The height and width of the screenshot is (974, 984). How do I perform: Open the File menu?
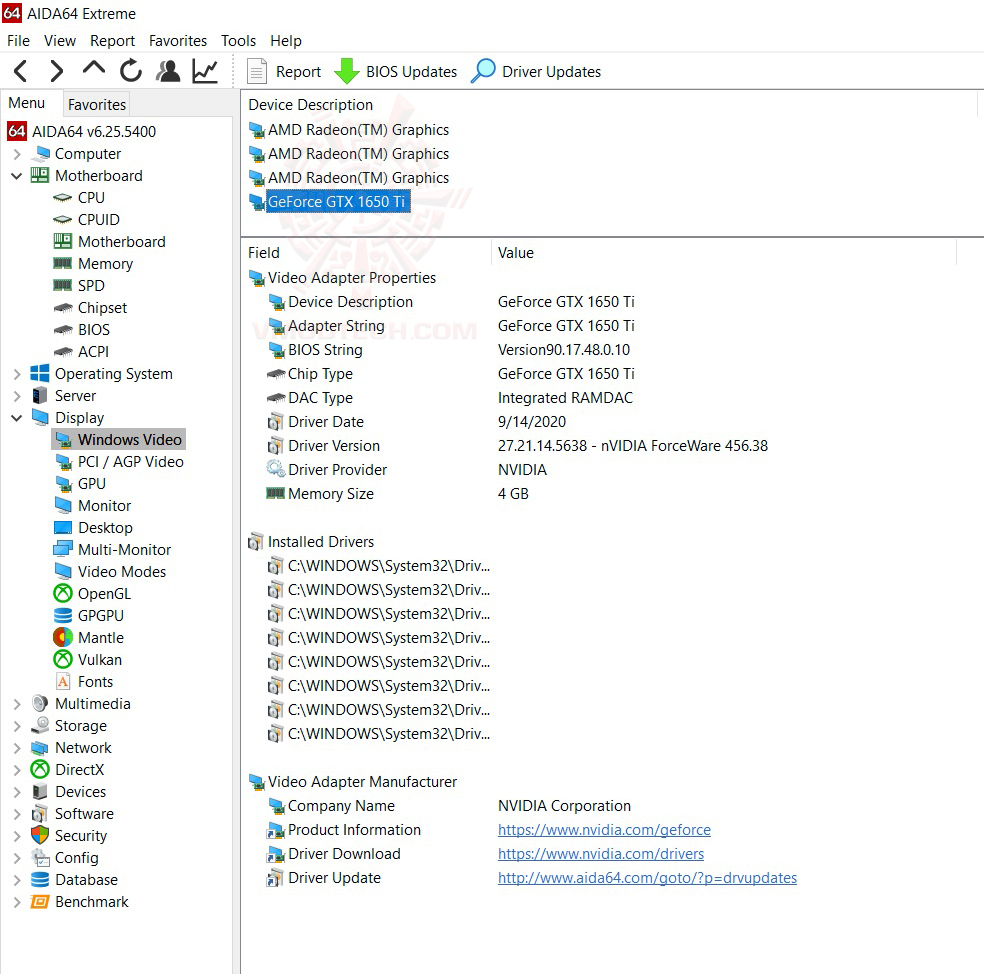18,41
